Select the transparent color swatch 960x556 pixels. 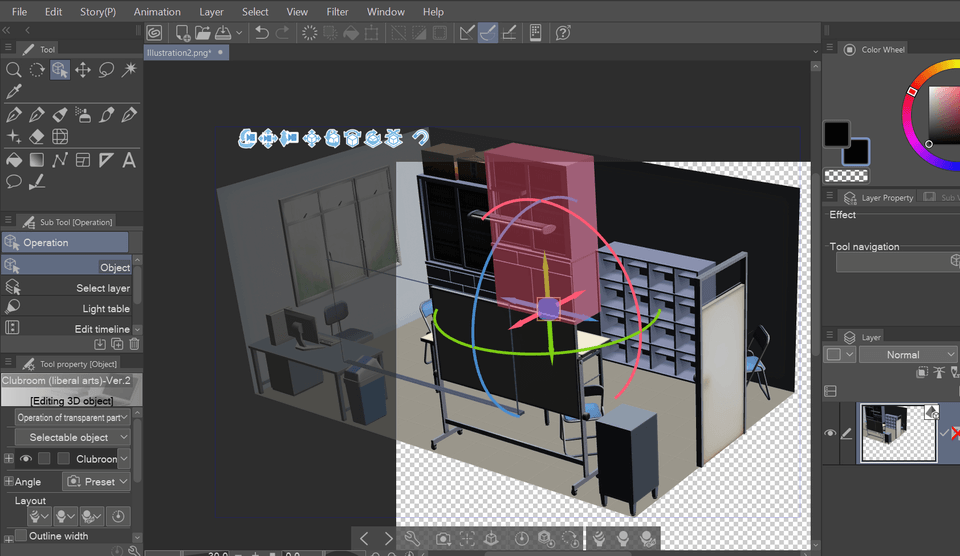[x=846, y=176]
